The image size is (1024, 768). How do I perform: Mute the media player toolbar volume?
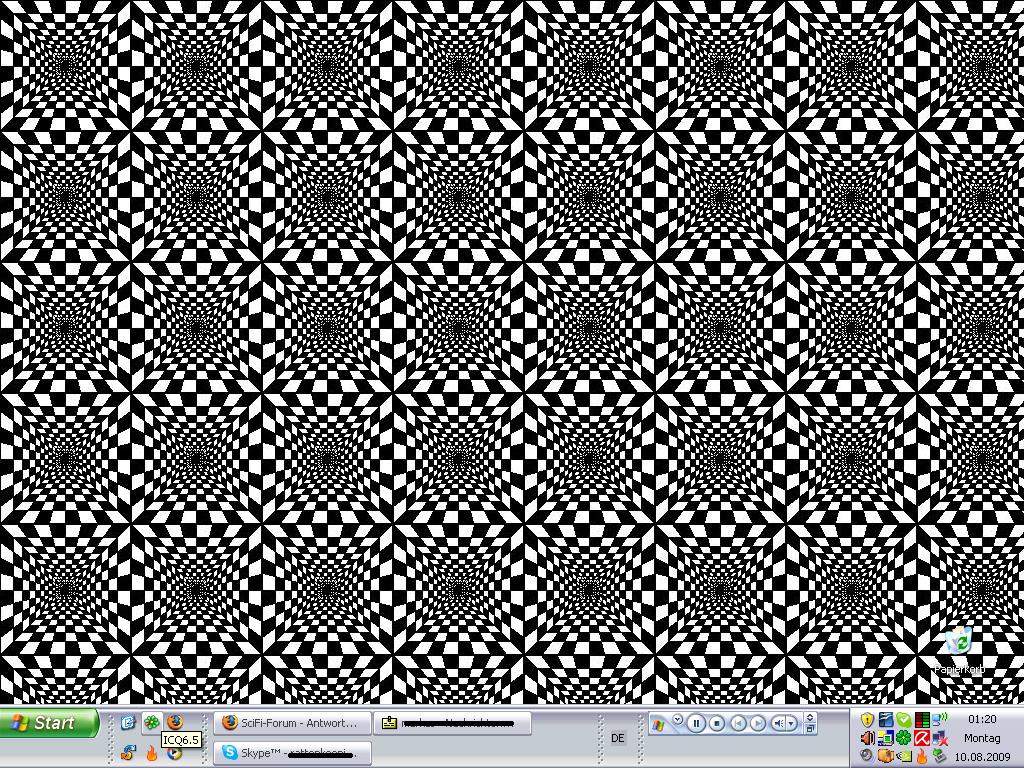point(779,723)
